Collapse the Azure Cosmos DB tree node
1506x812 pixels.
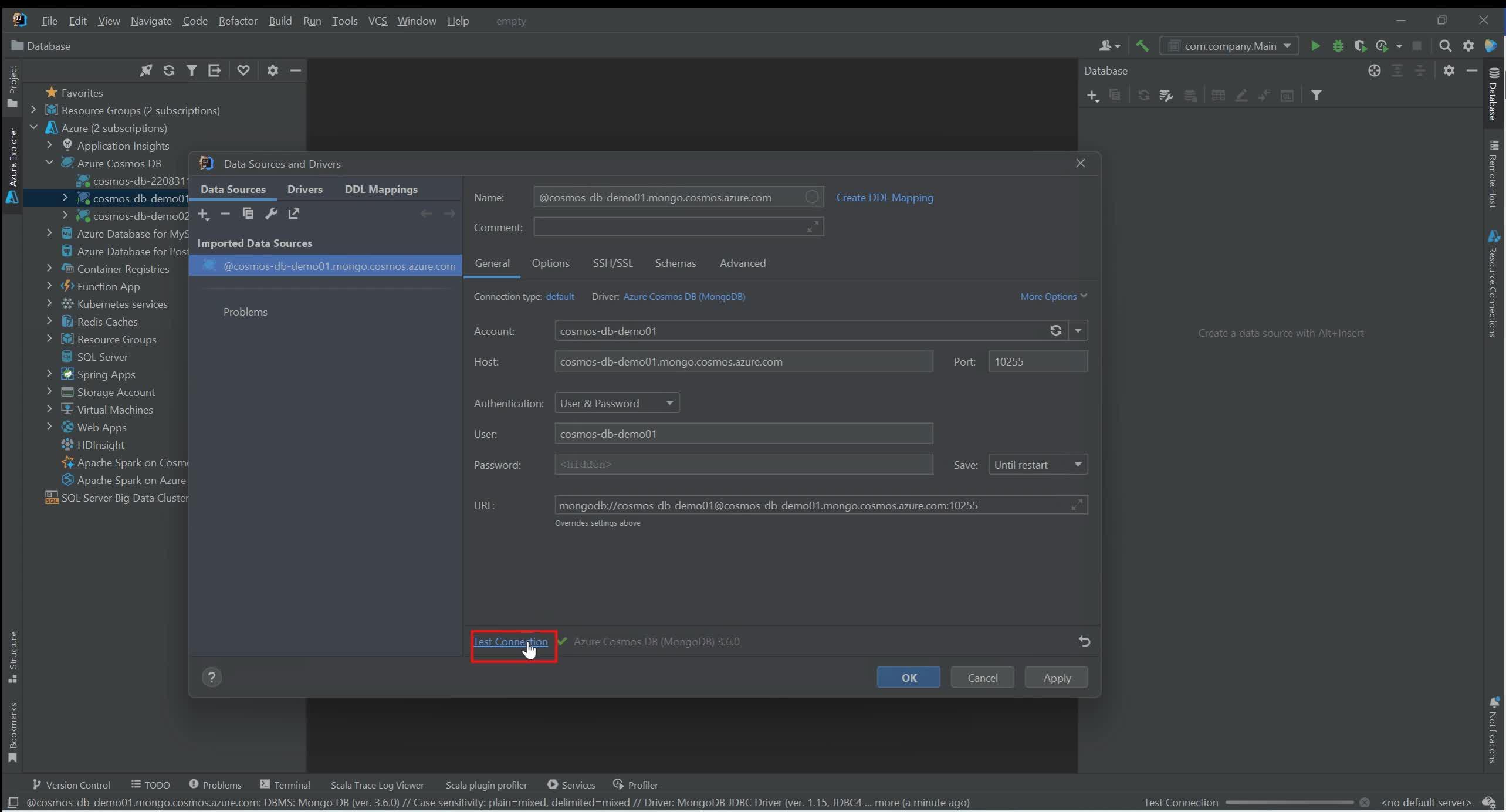coord(49,163)
